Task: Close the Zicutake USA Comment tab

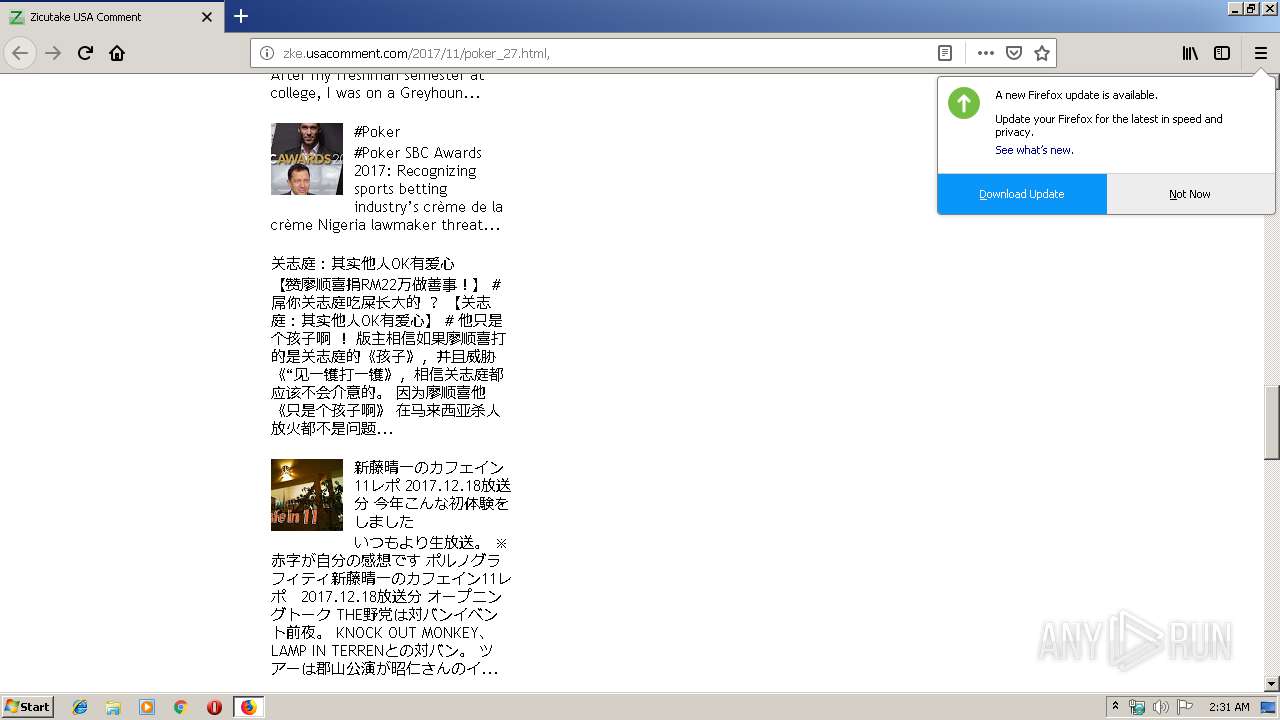Action: (207, 17)
